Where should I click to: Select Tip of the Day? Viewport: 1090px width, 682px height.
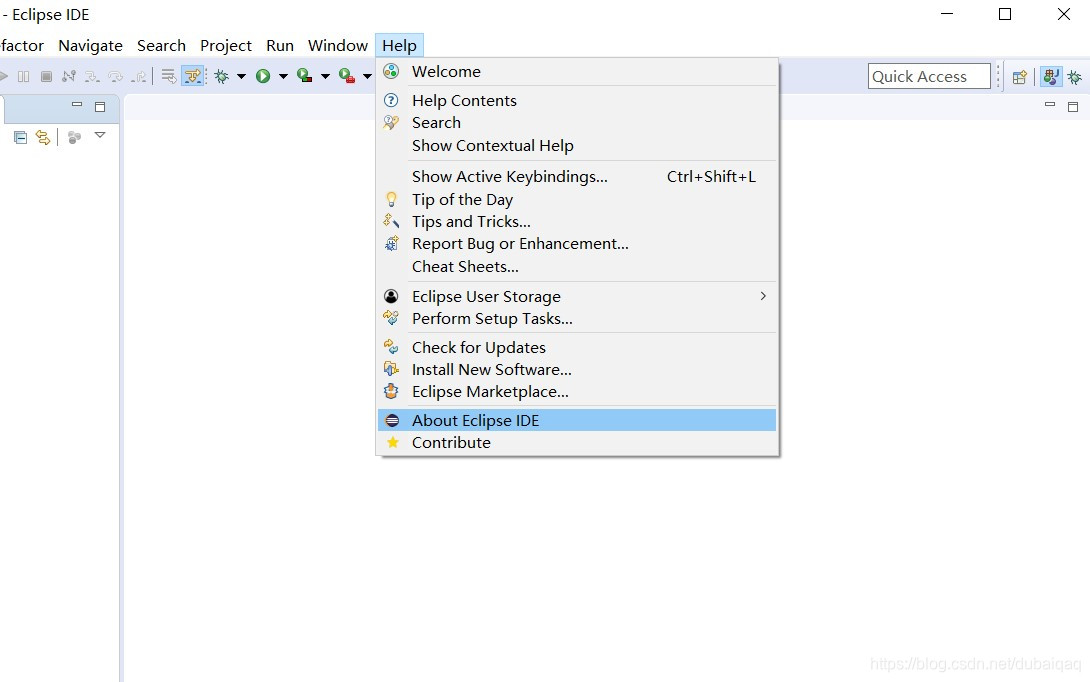coord(577,200)
